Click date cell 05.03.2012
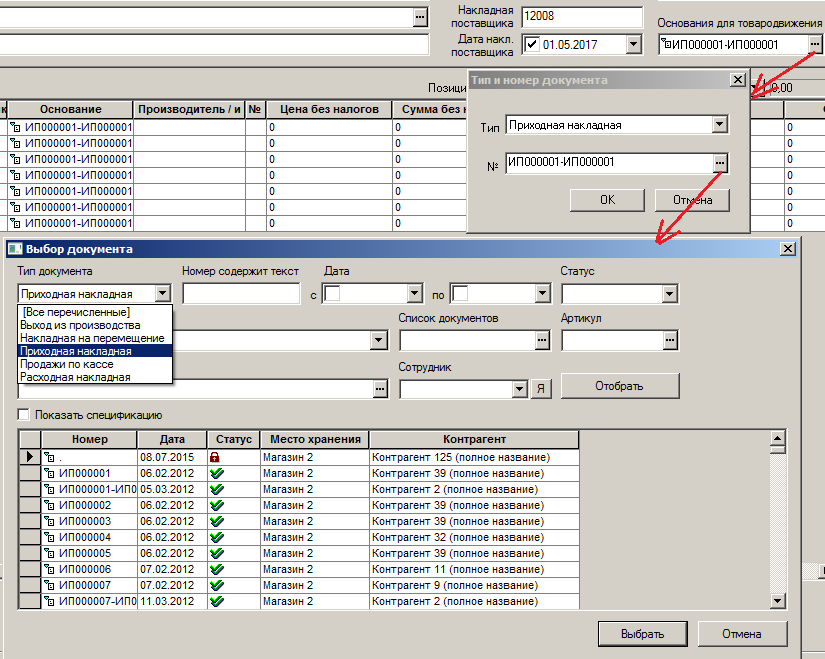Image resolution: width=825 pixels, height=659 pixels. pos(172,490)
